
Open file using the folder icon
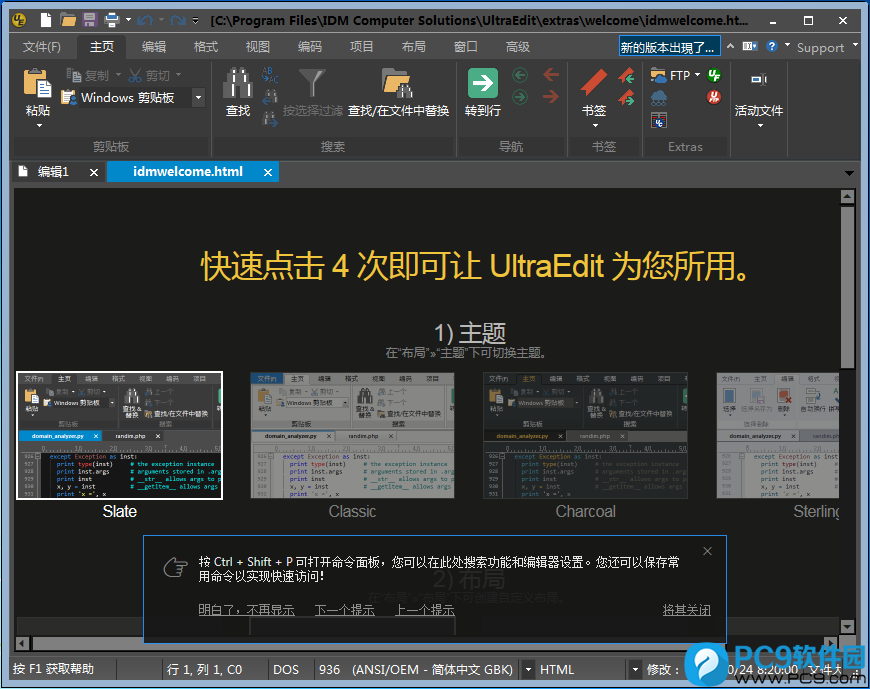tap(68, 21)
